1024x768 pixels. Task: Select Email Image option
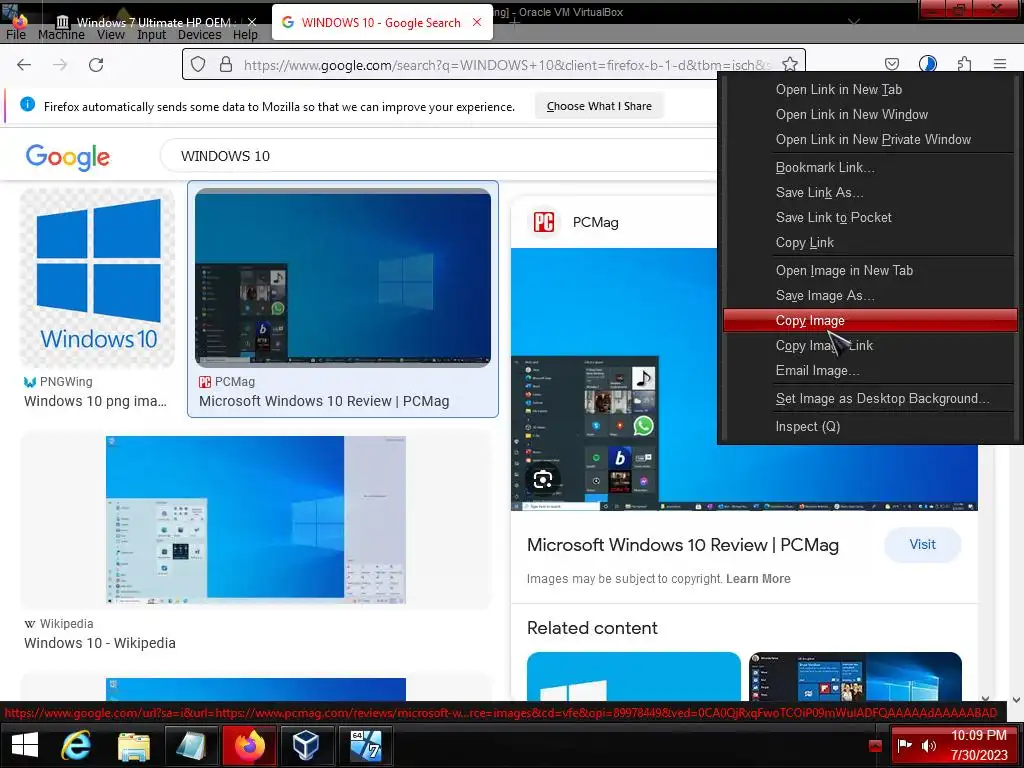[817, 370]
